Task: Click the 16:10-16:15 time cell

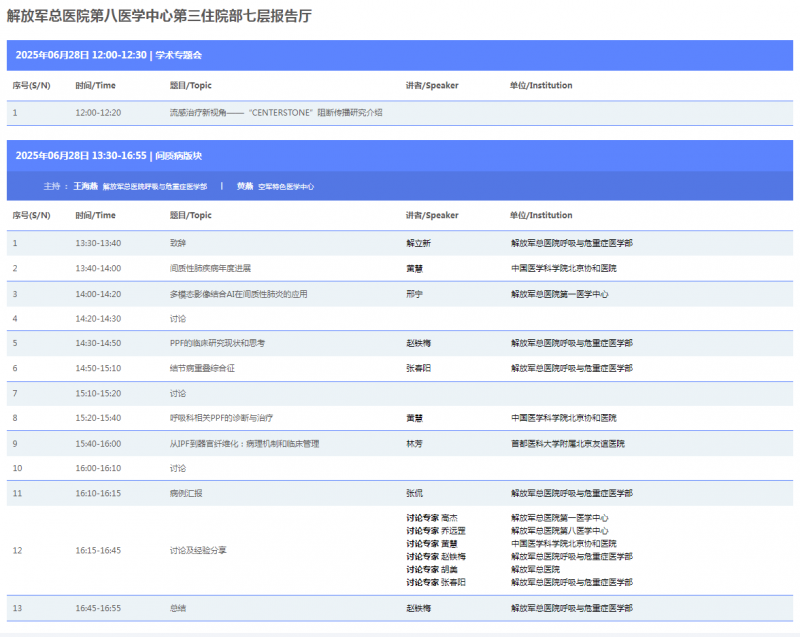Action: pyautogui.click(x=98, y=494)
